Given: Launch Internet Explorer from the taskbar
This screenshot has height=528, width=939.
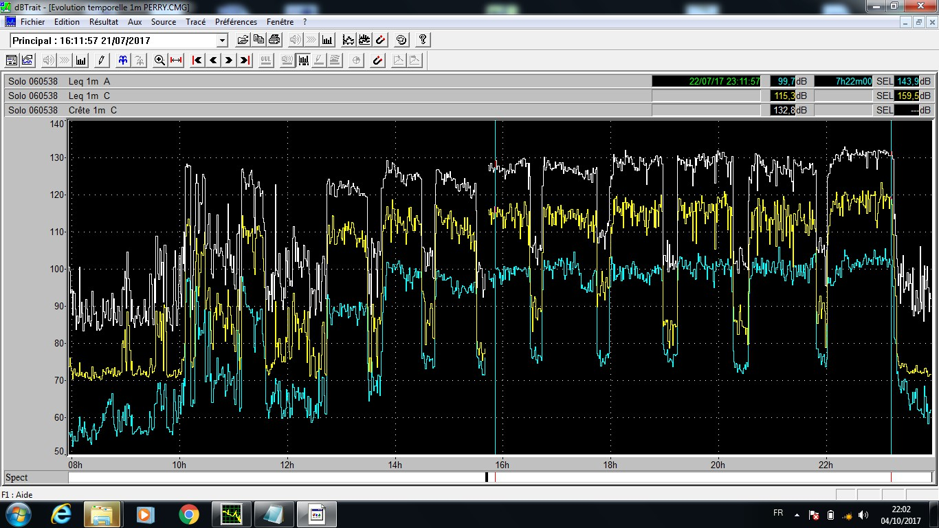Looking at the screenshot, I should pos(61,514).
